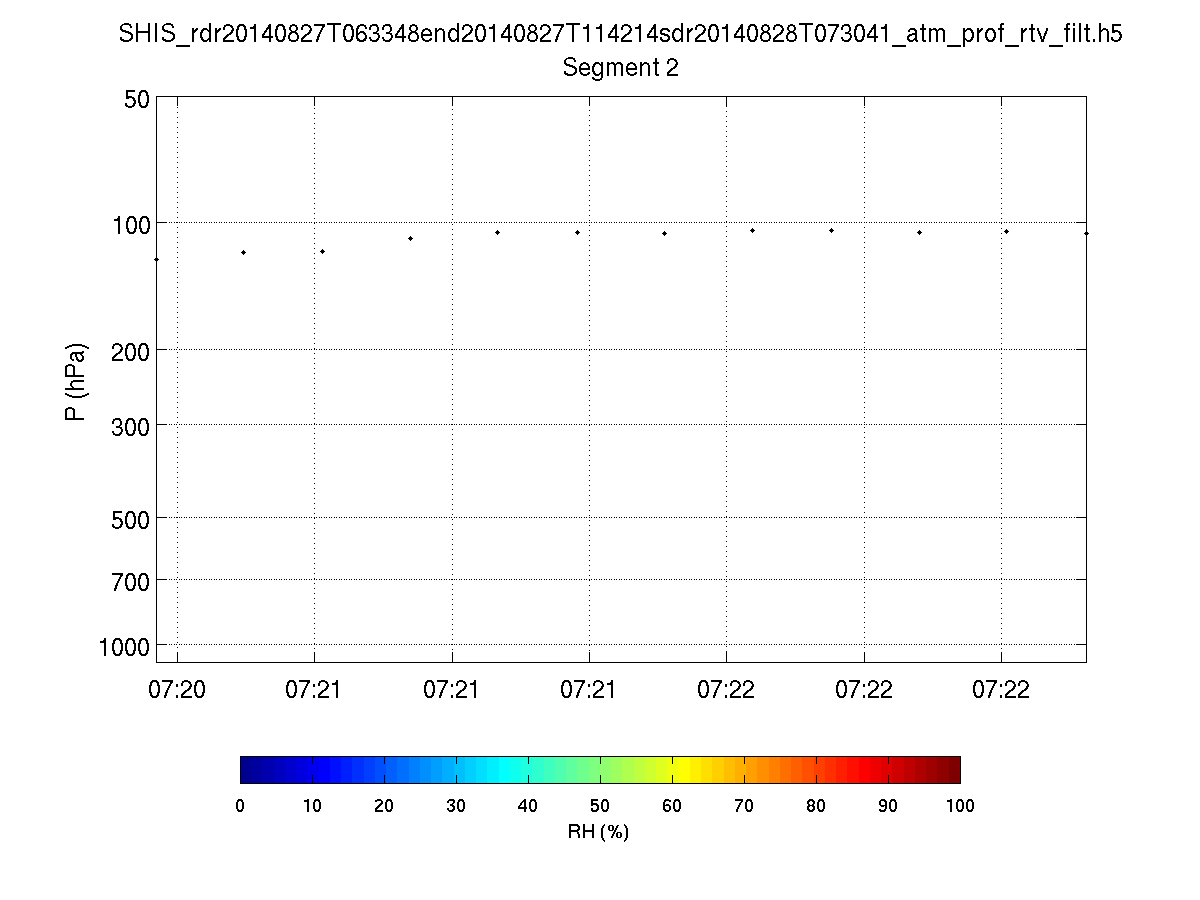This screenshot has height=900, width=1200.
Task: Click the "RH (%)" colorbar label
Action: pos(598,832)
